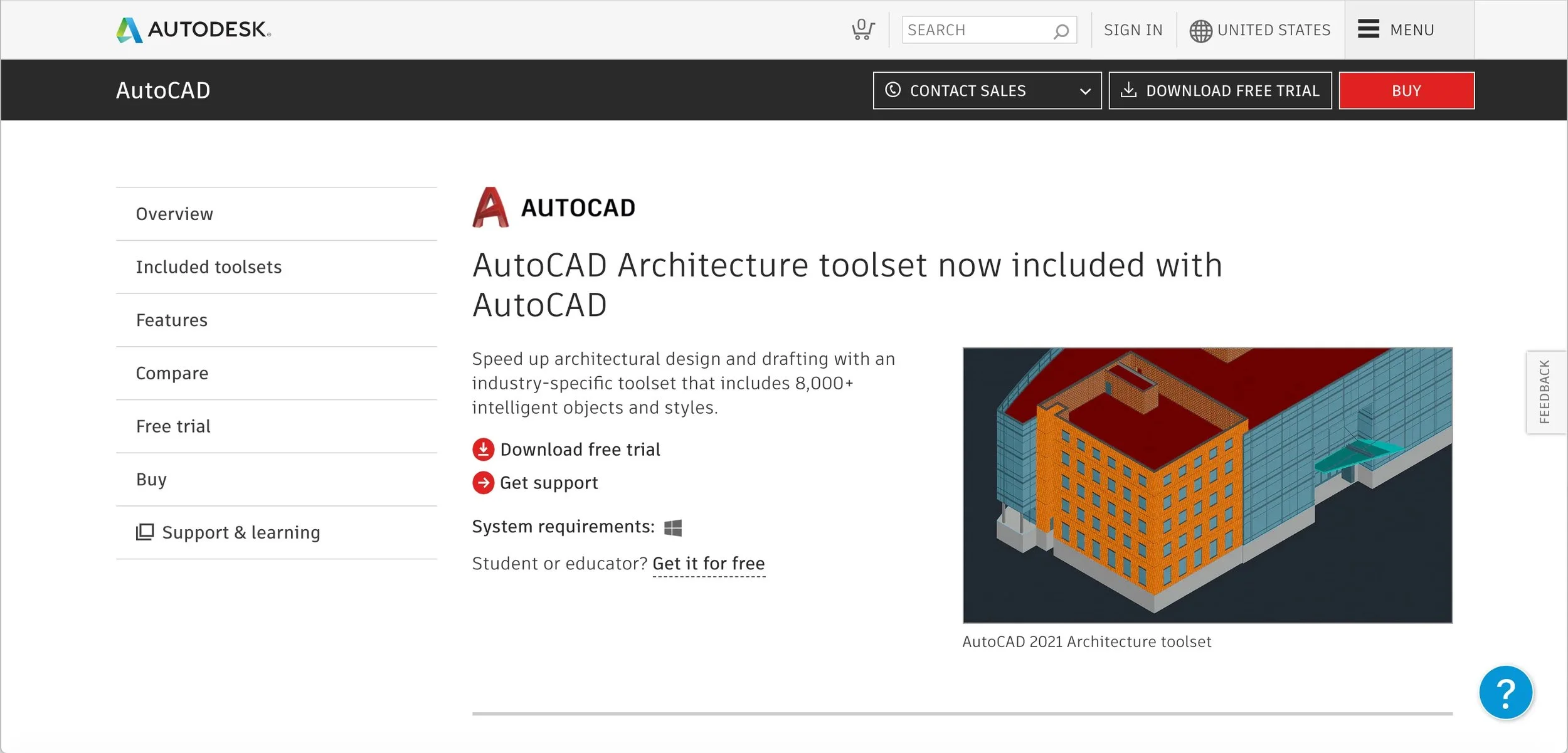Switch to the Included toolsets section

209,266
